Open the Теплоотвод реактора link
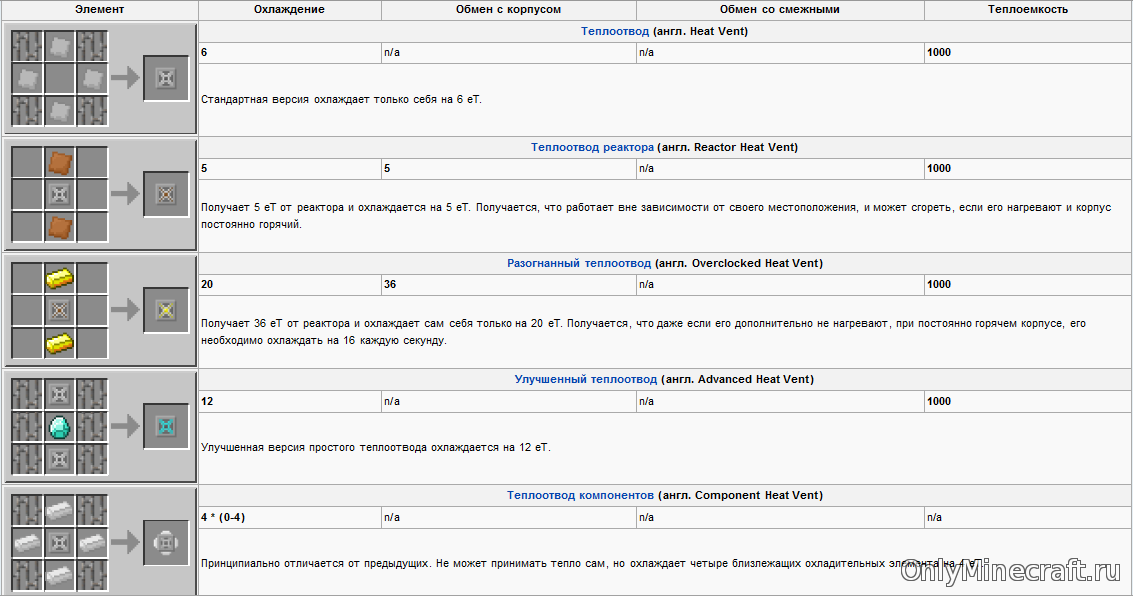The image size is (1133, 596). click(x=592, y=147)
